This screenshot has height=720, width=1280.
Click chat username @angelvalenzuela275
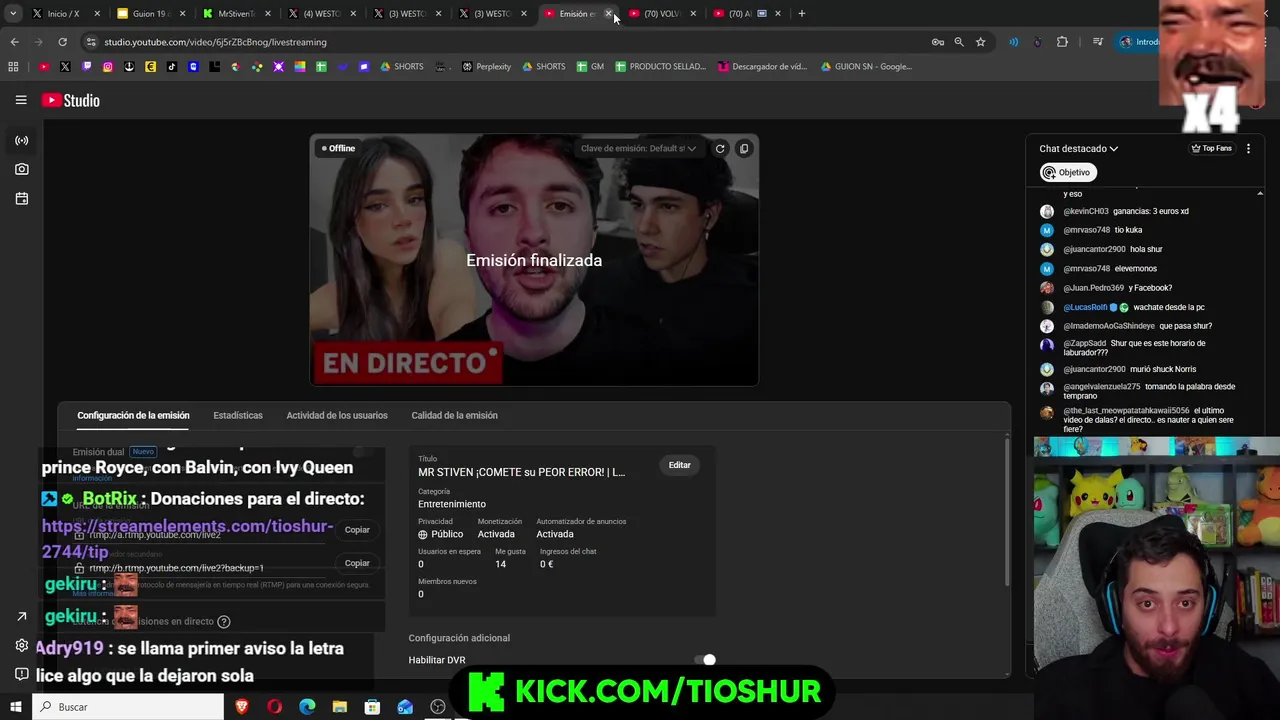(x=1102, y=387)
